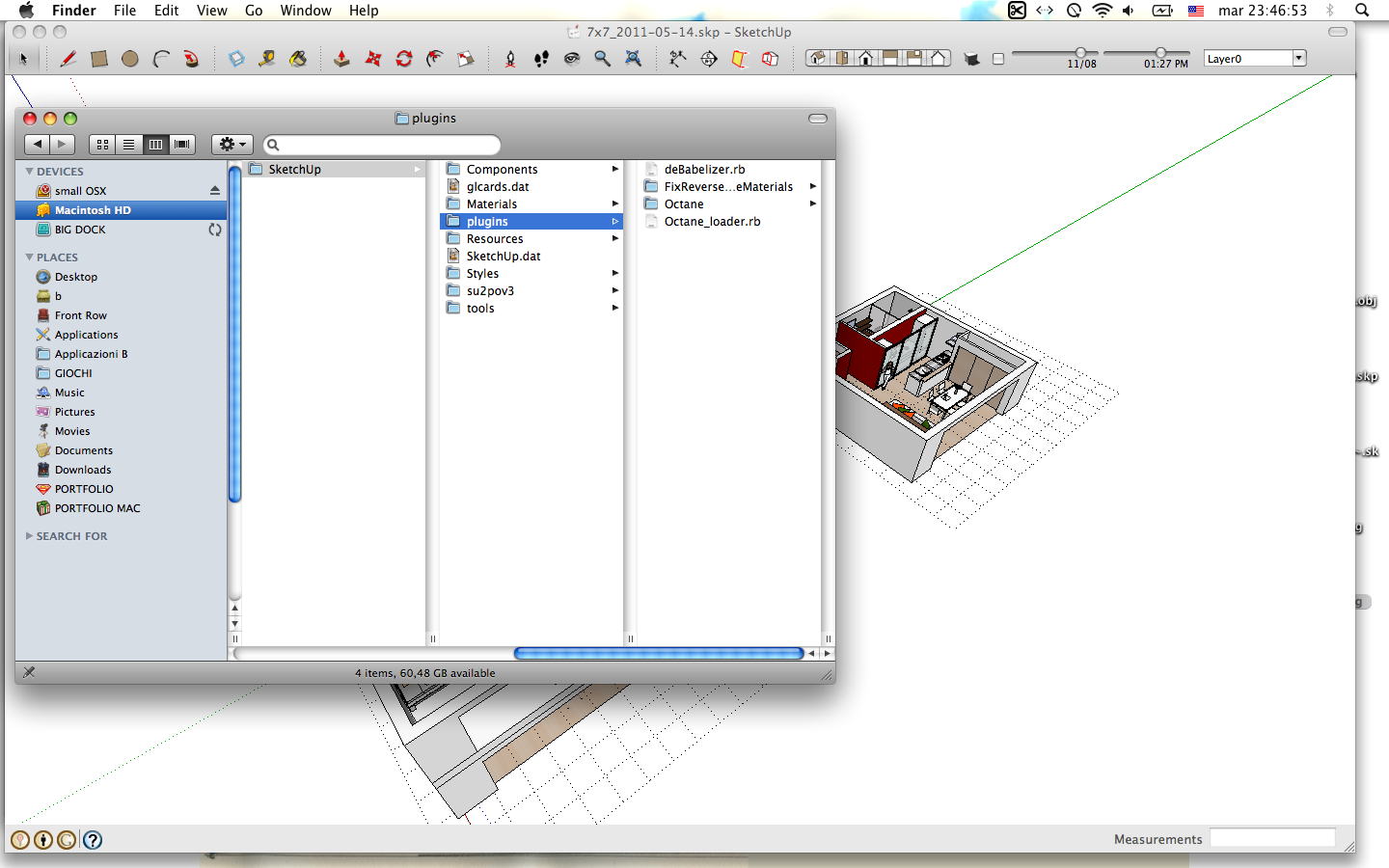Toggle shadows display in SketchUp toolbar
This screenshot has height=868, width=1389.
pos(972,59)
